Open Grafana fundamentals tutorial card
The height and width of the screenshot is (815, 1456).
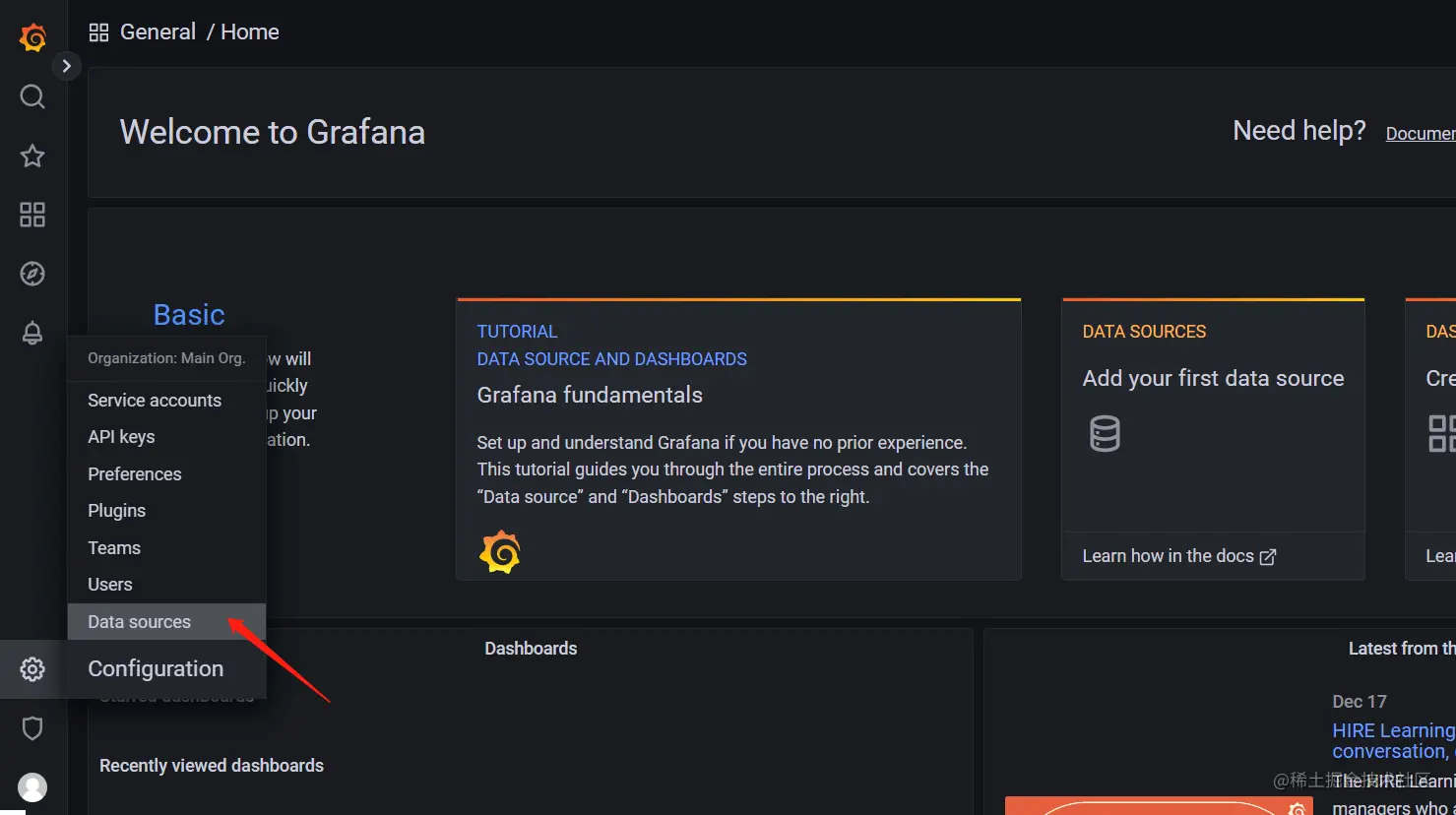click(x=738, y=439)
